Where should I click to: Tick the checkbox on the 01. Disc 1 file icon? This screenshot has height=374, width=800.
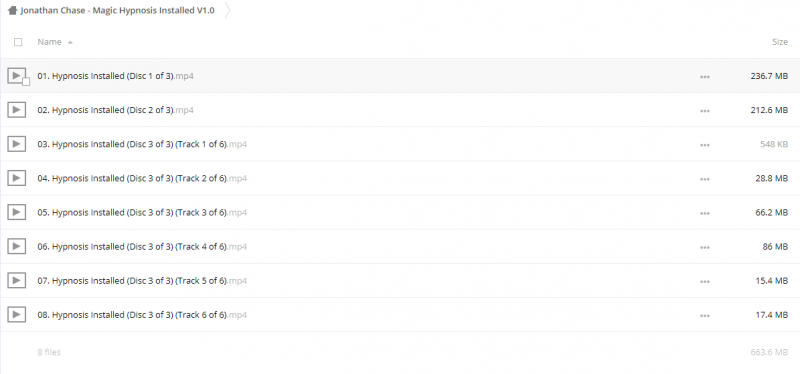click(x=26, y=82)
